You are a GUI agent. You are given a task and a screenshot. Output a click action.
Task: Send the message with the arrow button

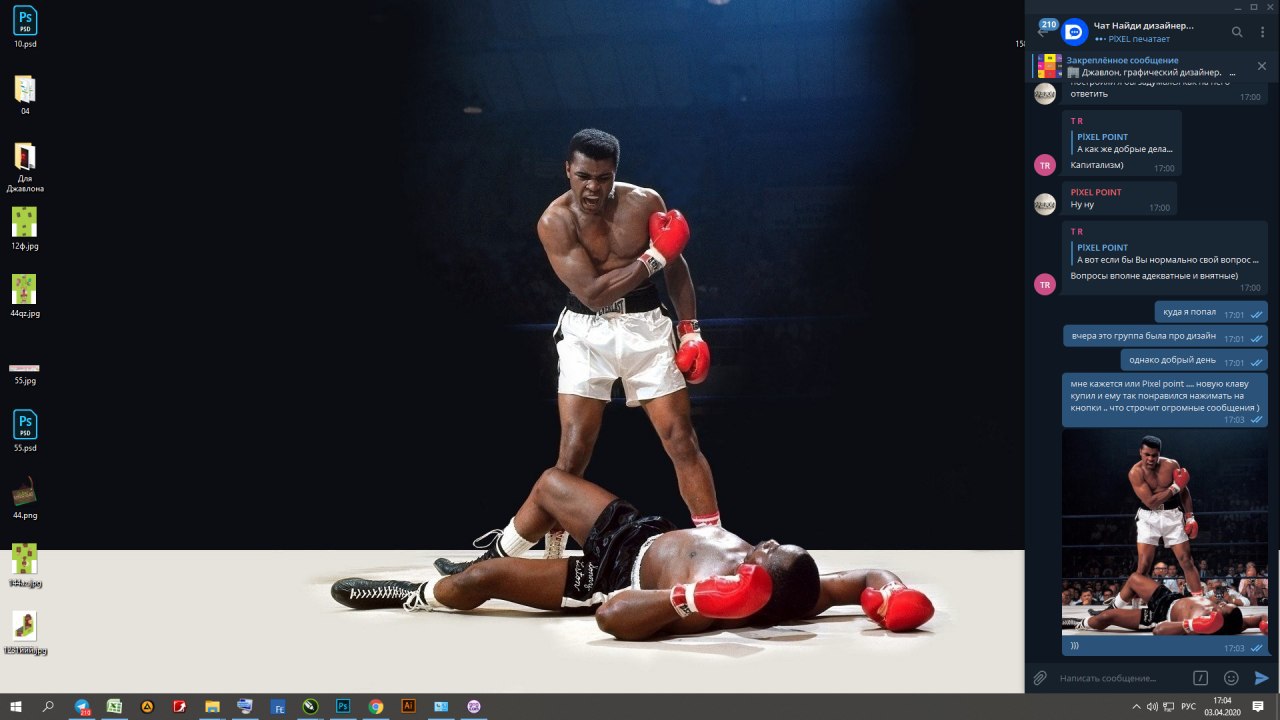pyautogui.click(x=1262, y=678)
